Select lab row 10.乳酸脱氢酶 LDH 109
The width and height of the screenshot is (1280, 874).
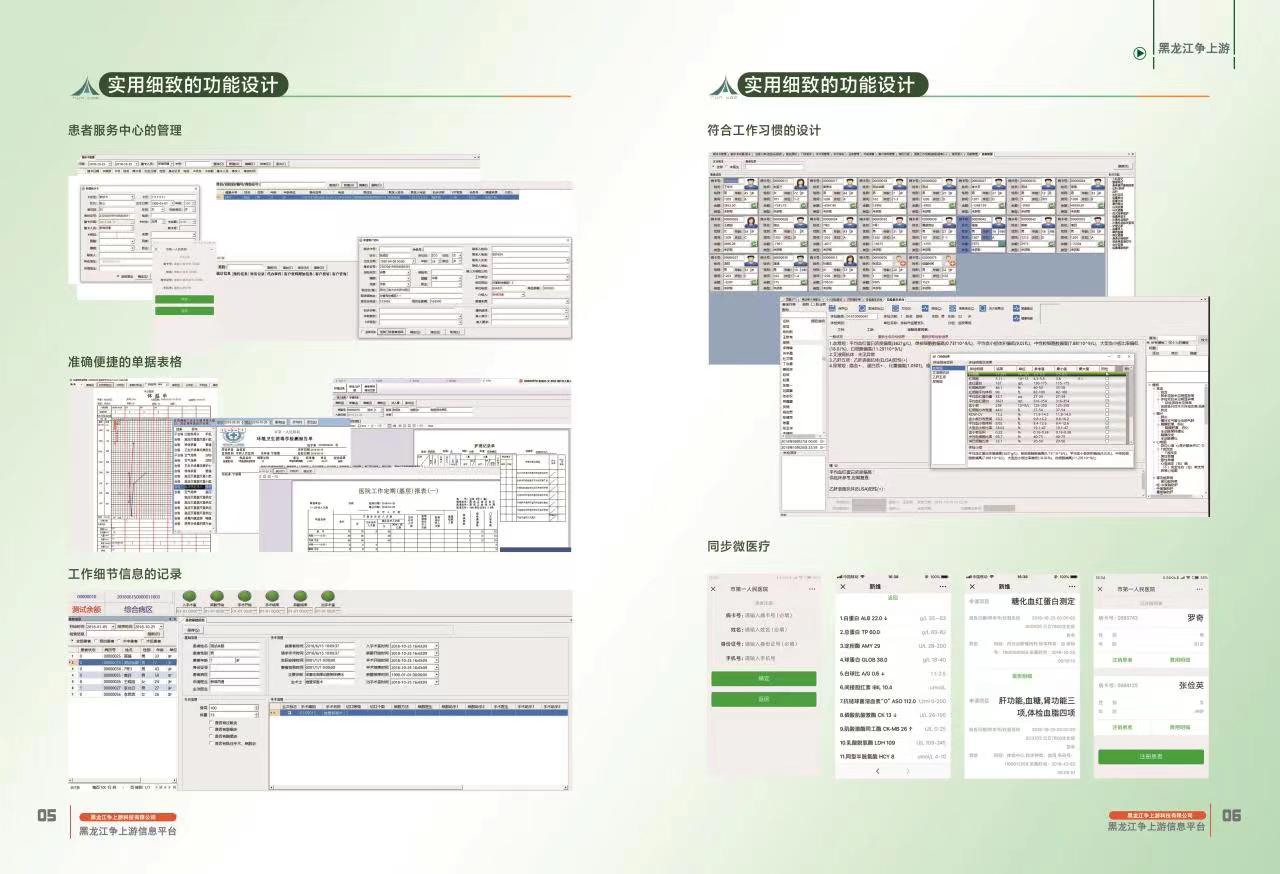click(x=892, y=743)
